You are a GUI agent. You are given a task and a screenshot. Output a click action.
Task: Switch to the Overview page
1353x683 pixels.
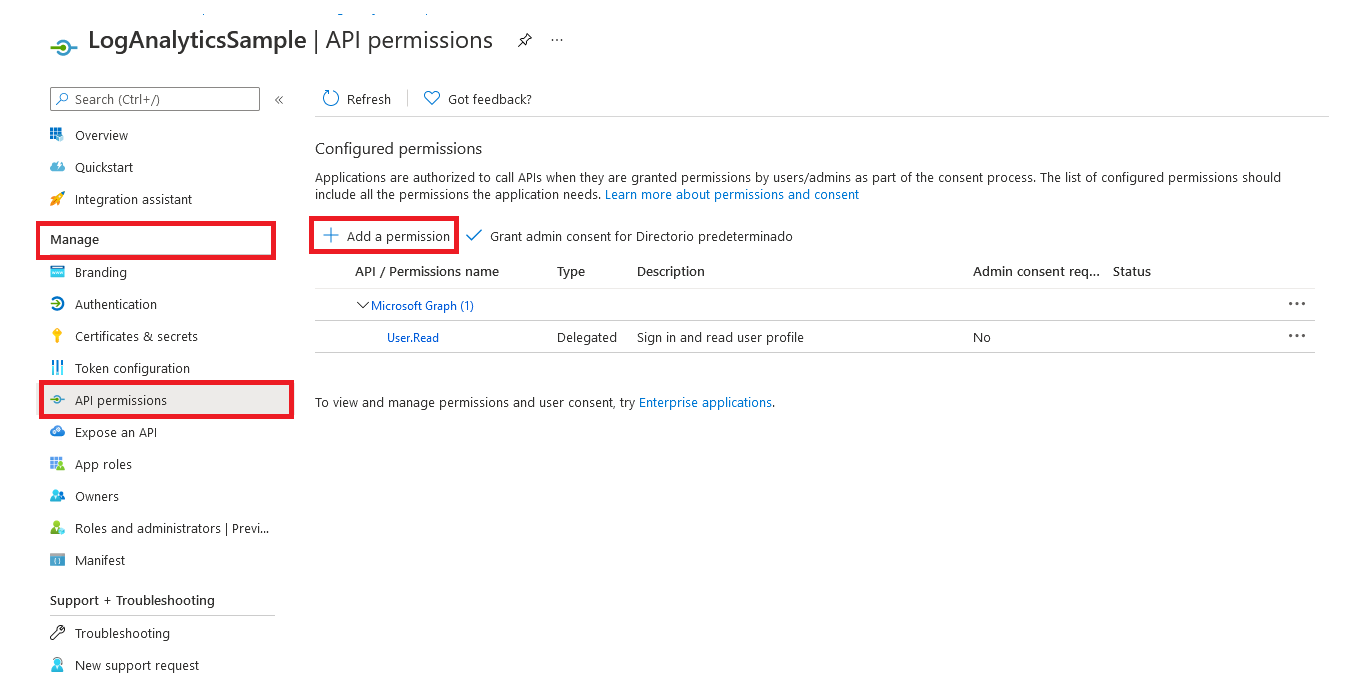coord(101,135)
